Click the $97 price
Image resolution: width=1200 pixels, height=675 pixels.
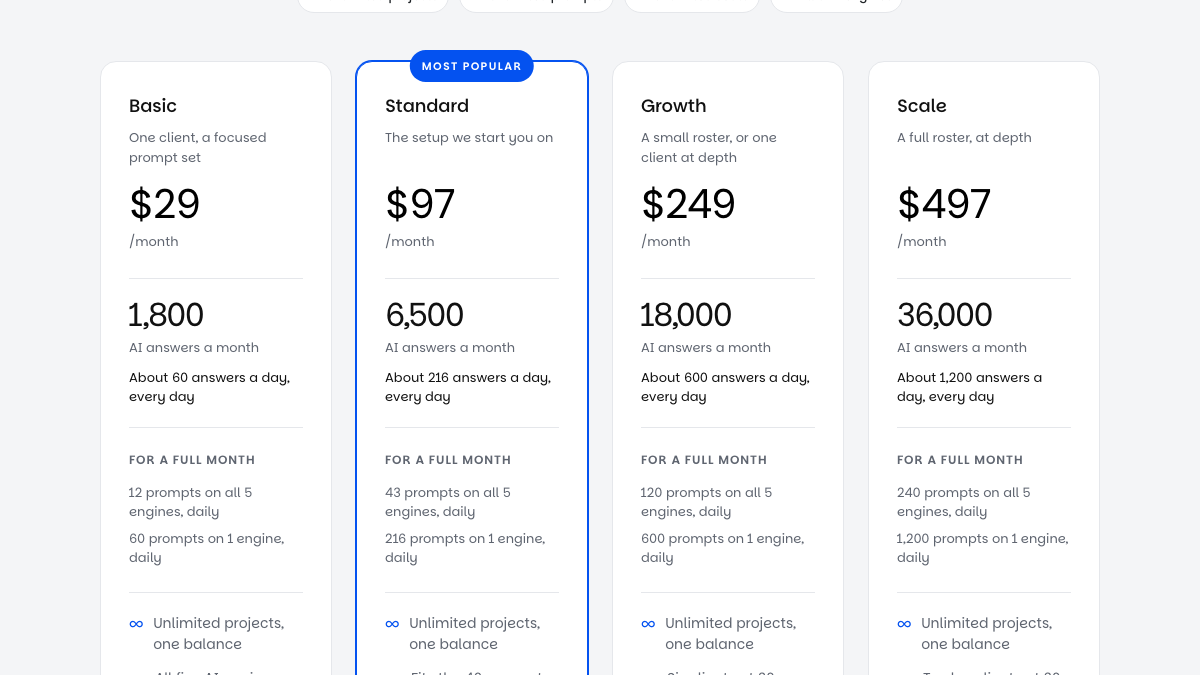coord(420,204)
